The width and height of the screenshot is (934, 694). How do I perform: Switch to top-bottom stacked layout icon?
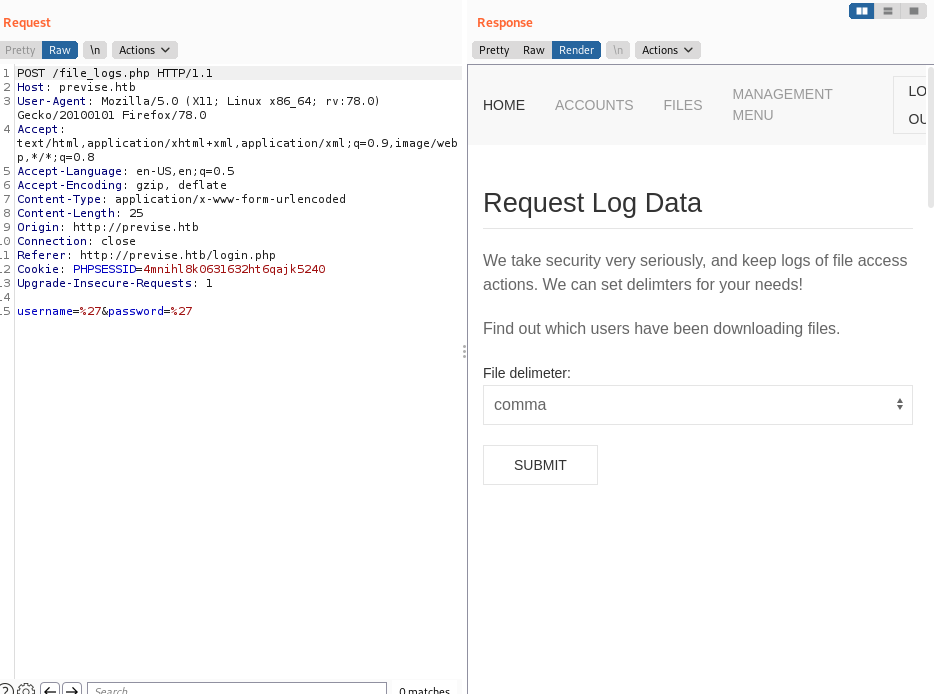(888, 11)
